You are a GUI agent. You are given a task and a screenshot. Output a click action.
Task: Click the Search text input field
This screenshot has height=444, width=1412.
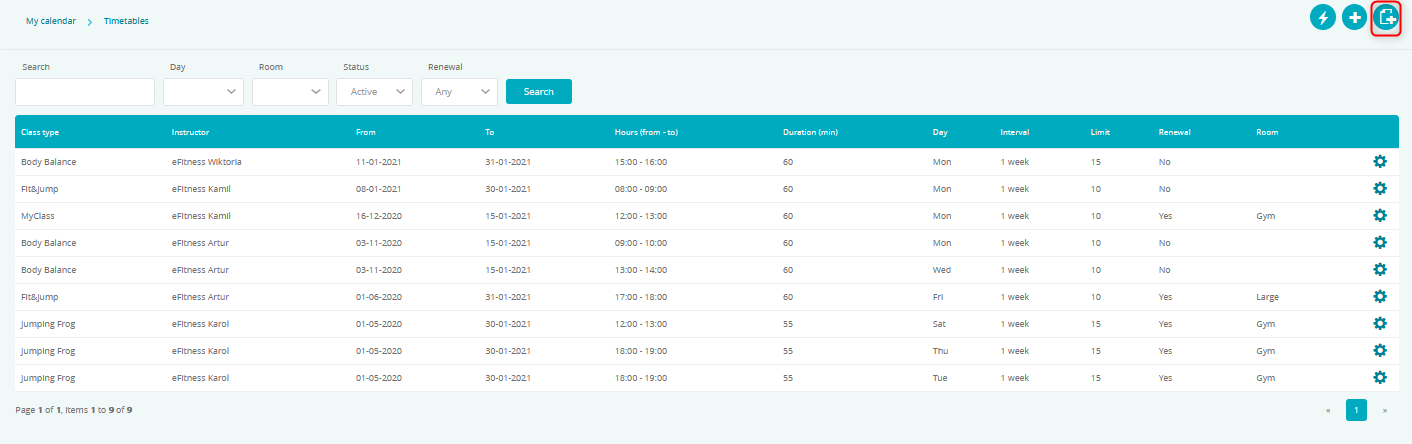click(x=85, y=92)
